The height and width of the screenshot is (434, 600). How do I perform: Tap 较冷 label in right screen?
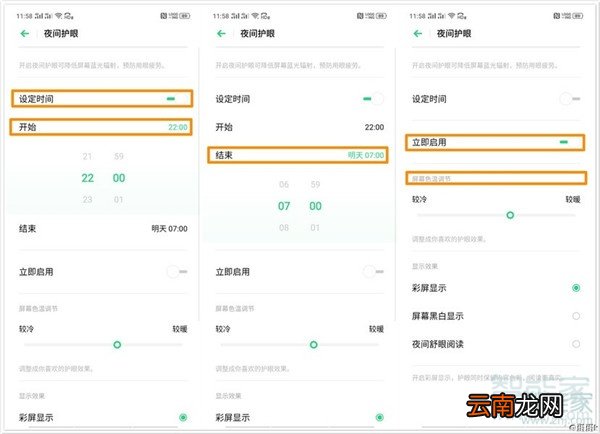tap(419, 199)
